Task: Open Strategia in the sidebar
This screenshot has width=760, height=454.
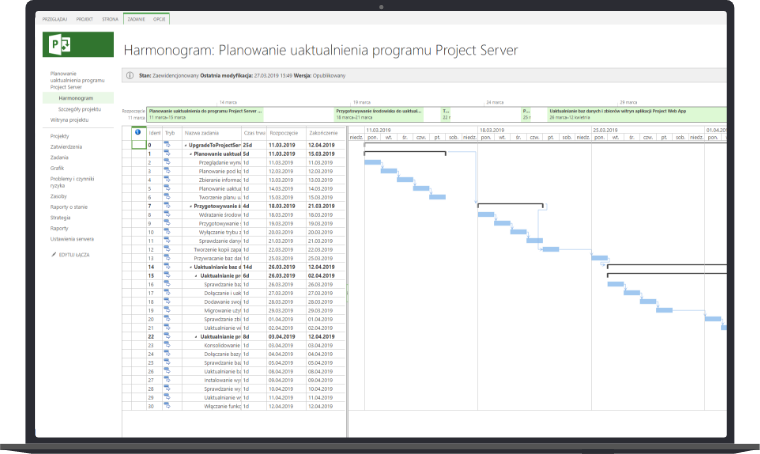Action: 60,218
